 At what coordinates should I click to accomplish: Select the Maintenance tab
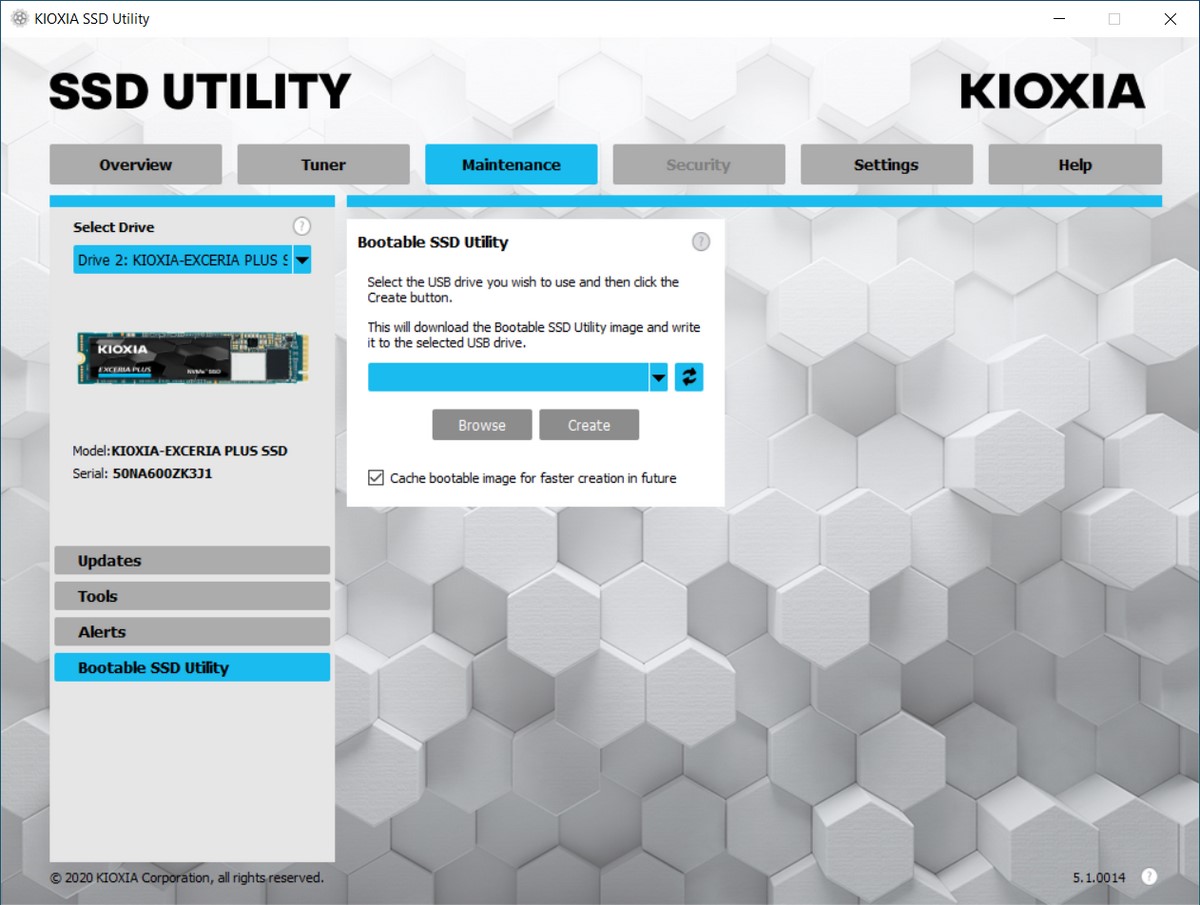coord(511,165)
